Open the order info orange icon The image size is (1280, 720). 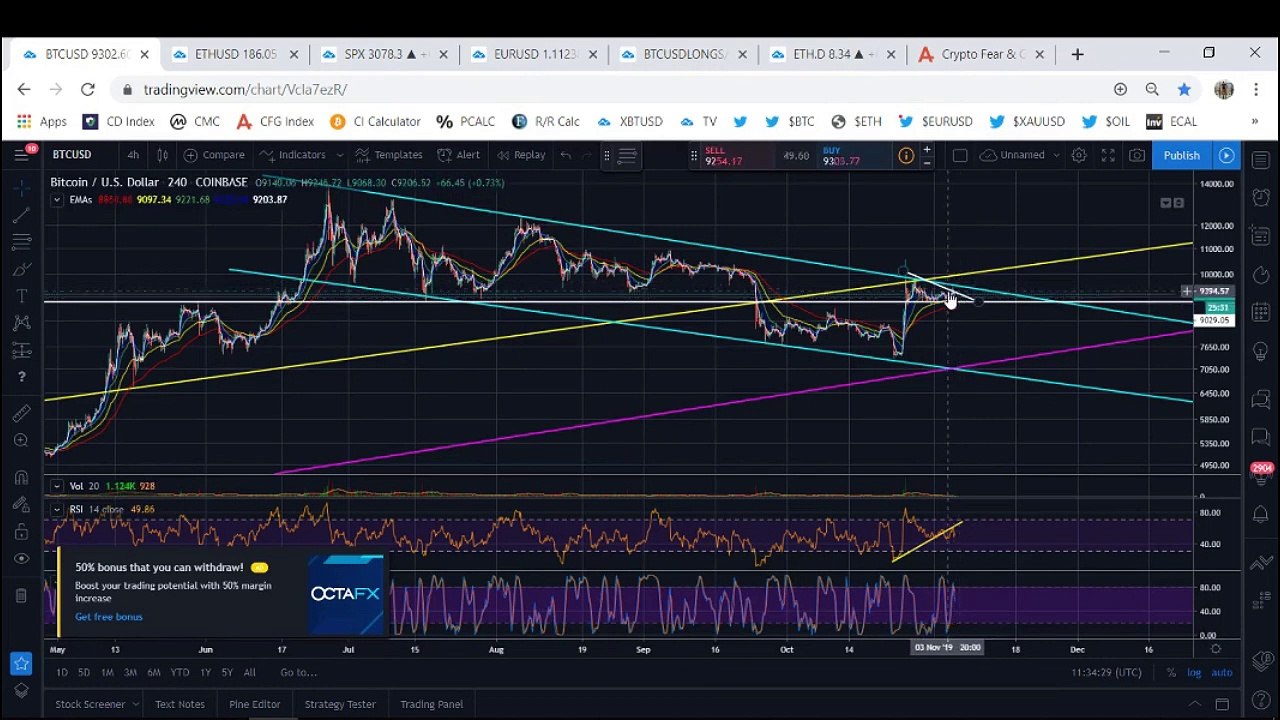tap(906, 155)
